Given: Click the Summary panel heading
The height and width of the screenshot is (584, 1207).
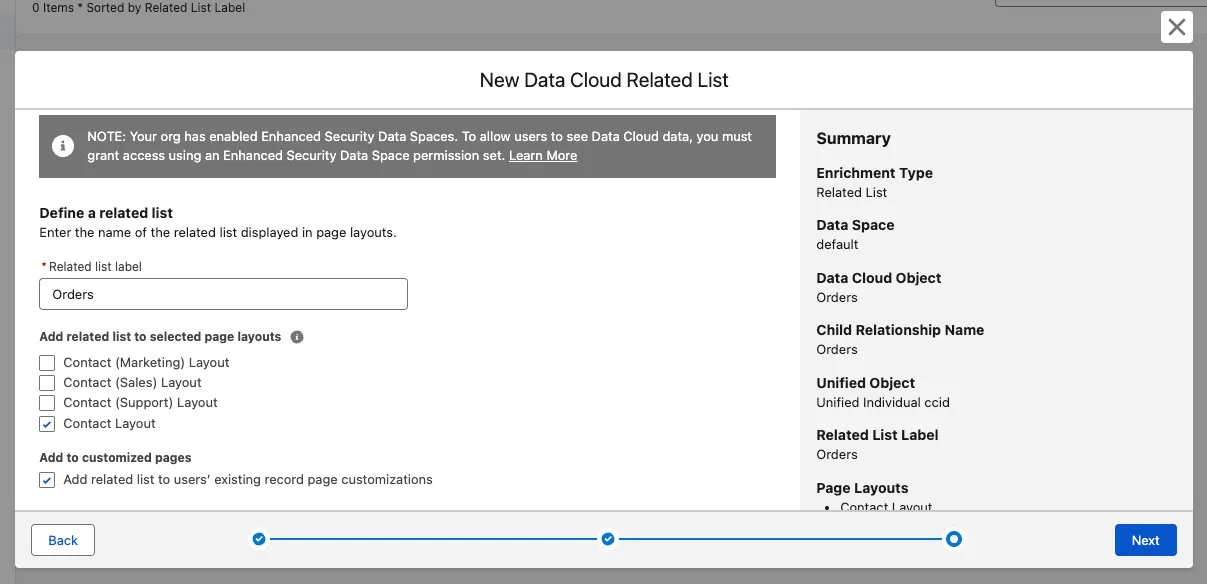Looking at the screenshot, I should click(853, 139).
